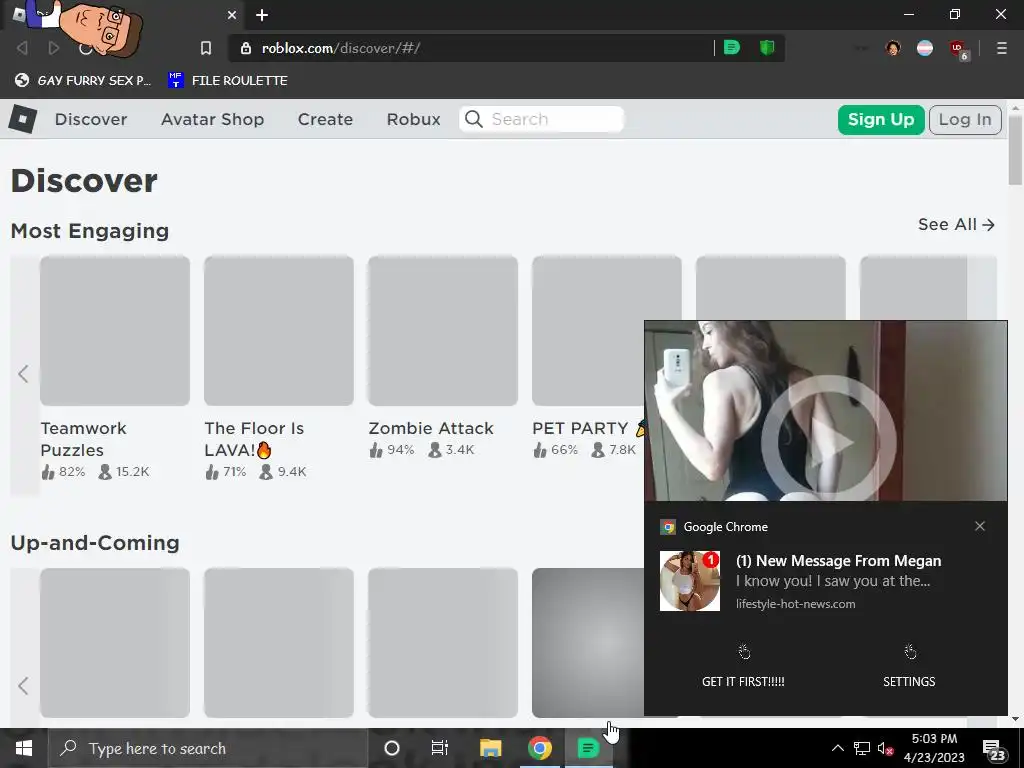Open File Explorer from taskbar

click(x=490, y=748)
